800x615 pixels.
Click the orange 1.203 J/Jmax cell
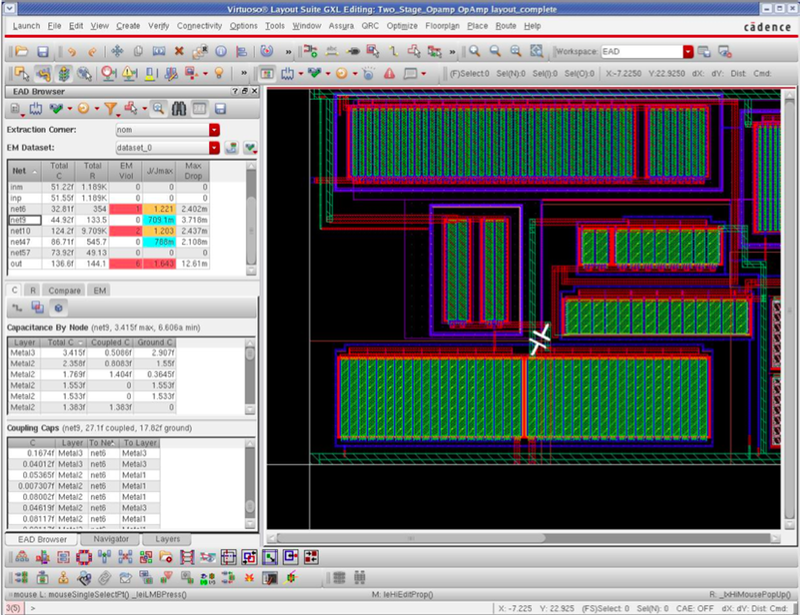point(159,231)
